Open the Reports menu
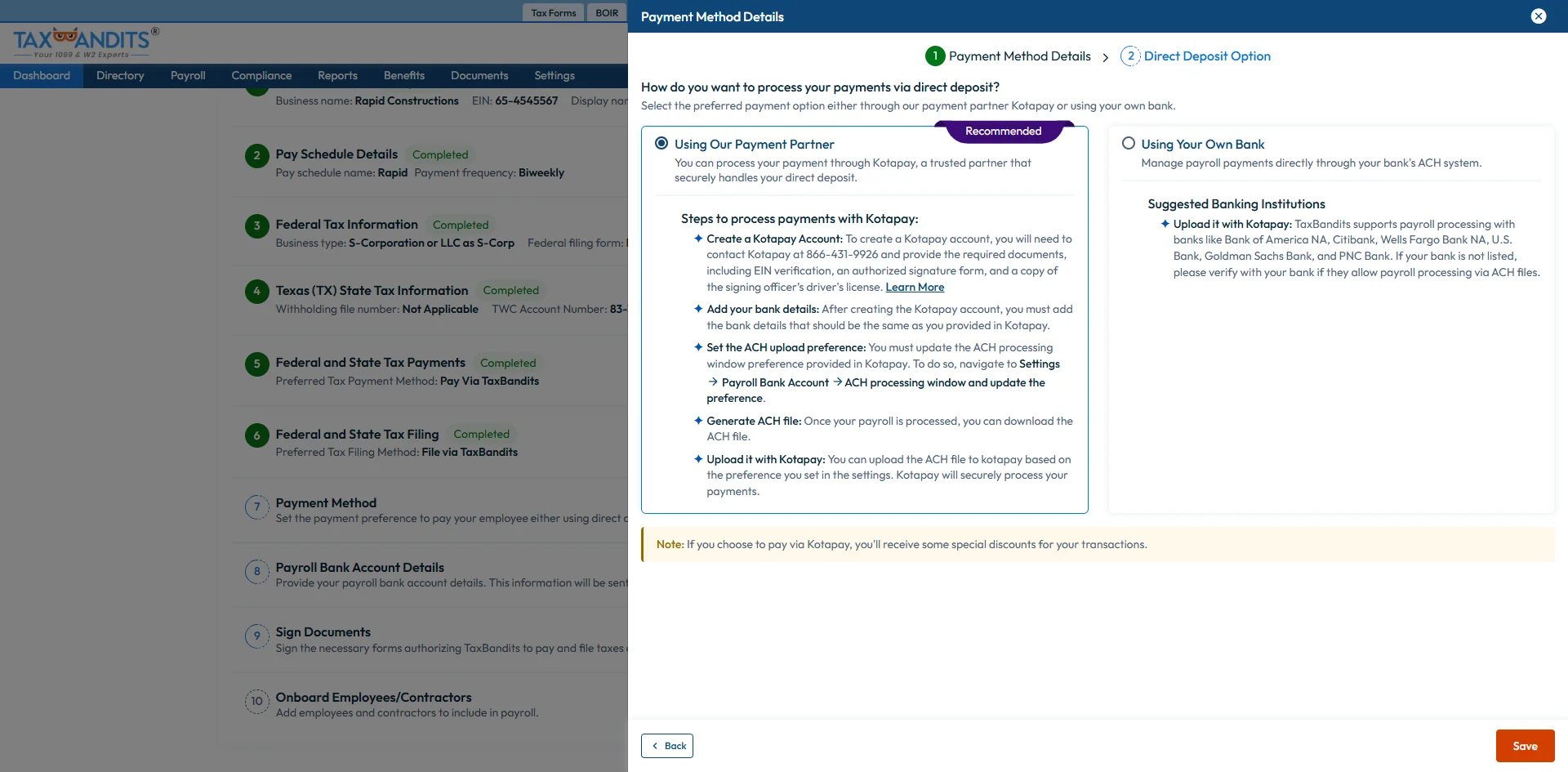The width and height of the screenshot is (1568, 772). [x=337, y=76]
